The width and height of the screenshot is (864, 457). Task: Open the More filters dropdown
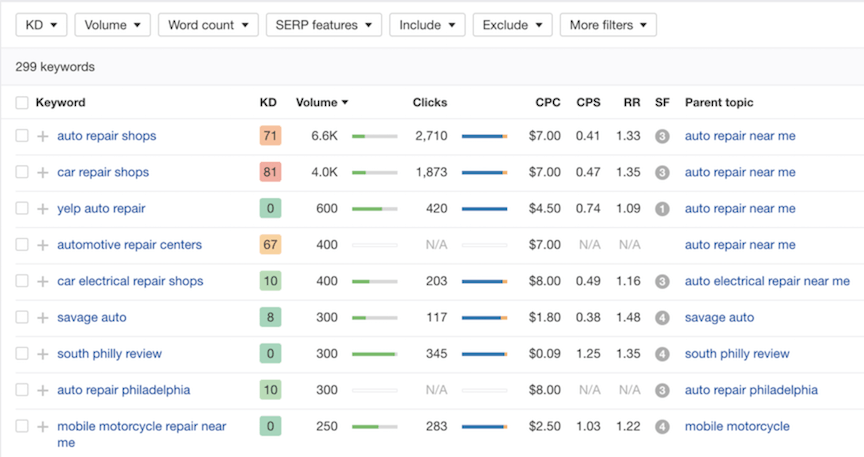607,25
